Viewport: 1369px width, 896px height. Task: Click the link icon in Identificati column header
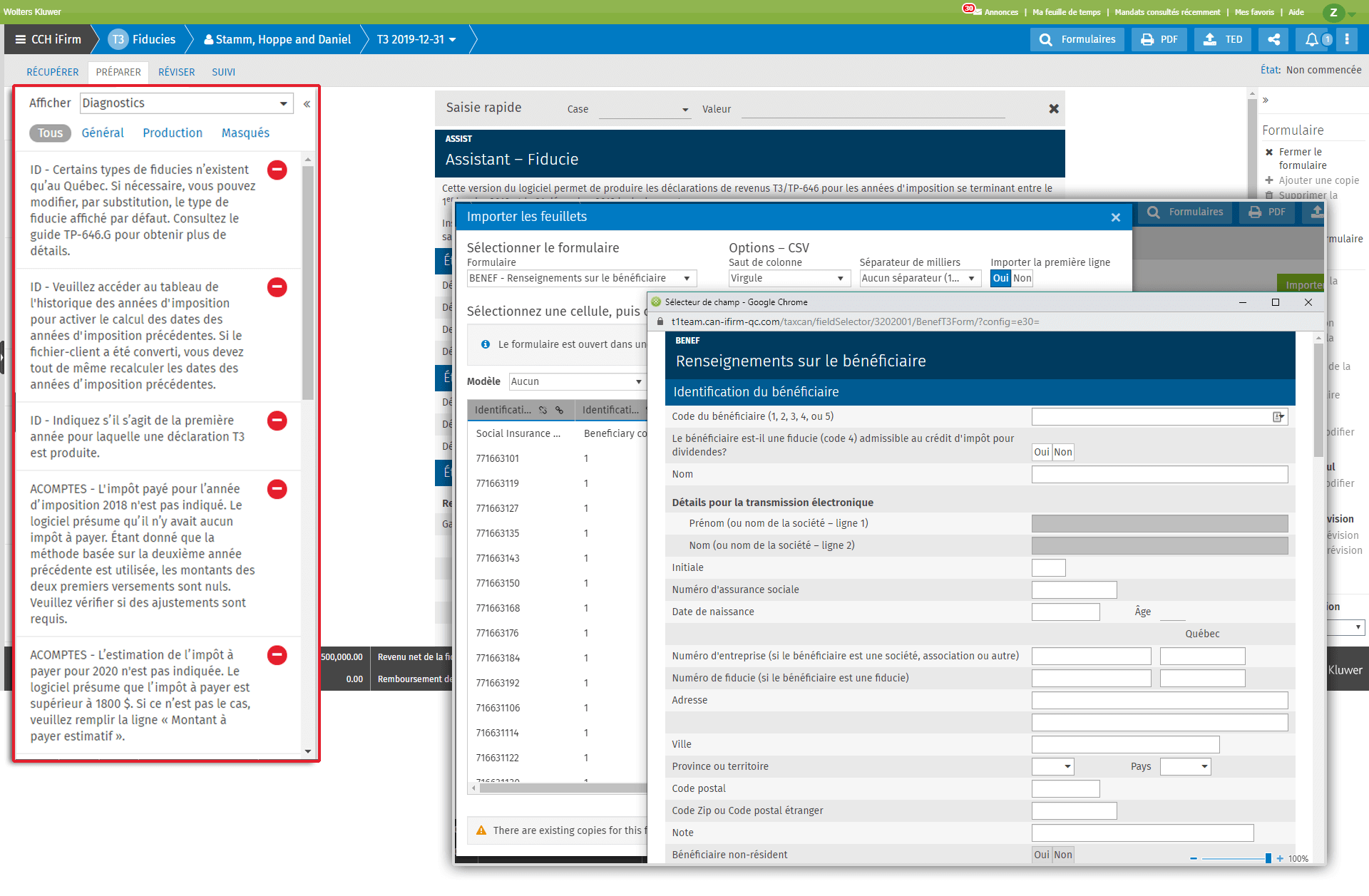pyautogui.click(x=560, y=410)
